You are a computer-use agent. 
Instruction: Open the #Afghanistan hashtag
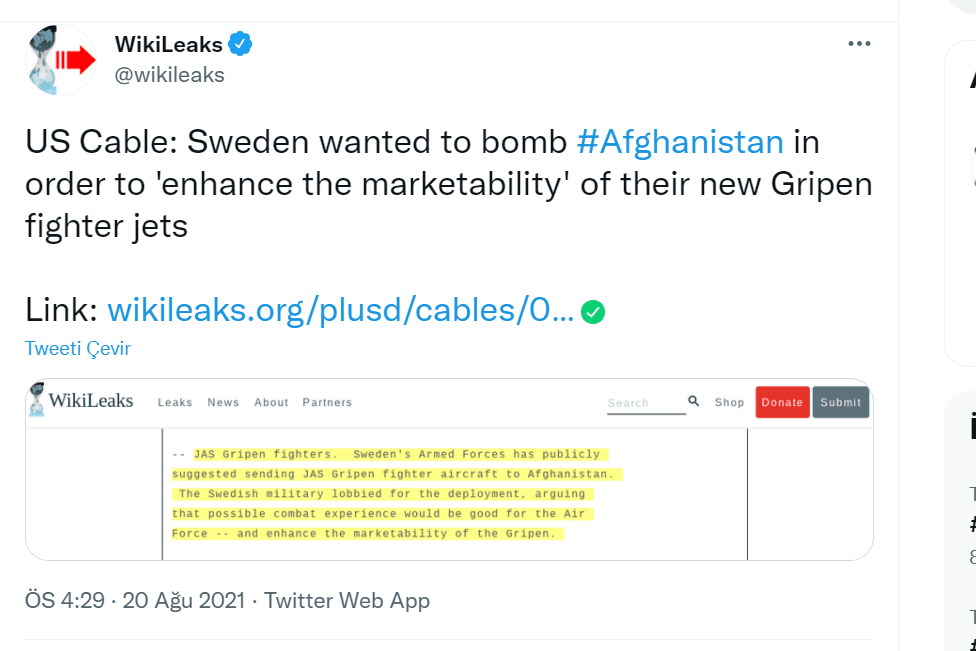680,142
